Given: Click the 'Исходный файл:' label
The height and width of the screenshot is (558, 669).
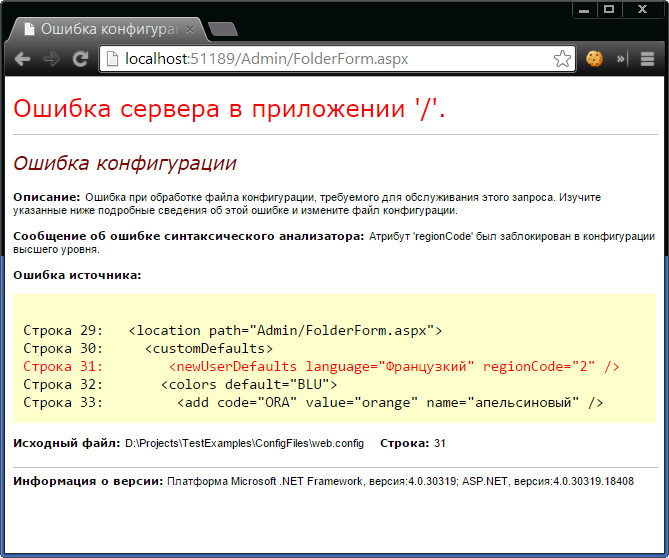Looking at the screenshot, I should point(67,443).
